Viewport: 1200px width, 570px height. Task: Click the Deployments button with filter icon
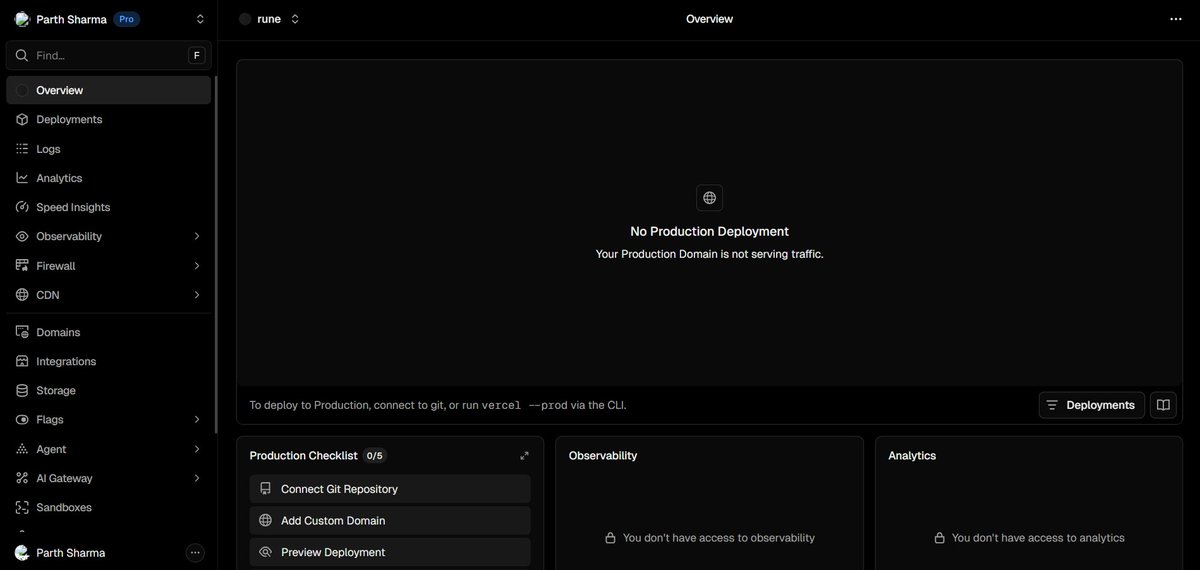[1092, 405]
